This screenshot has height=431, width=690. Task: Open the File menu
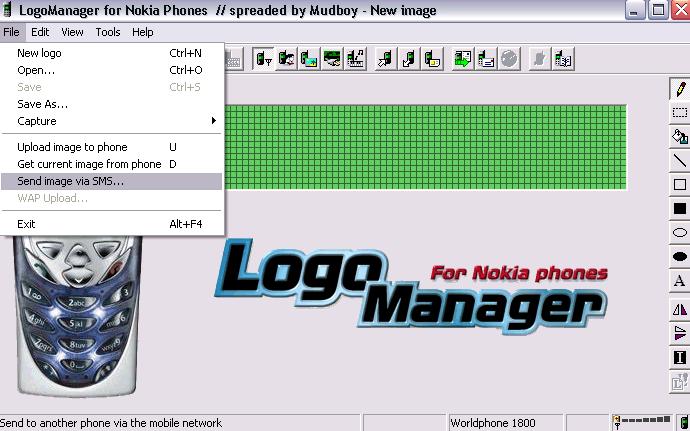tap(11, 32)
